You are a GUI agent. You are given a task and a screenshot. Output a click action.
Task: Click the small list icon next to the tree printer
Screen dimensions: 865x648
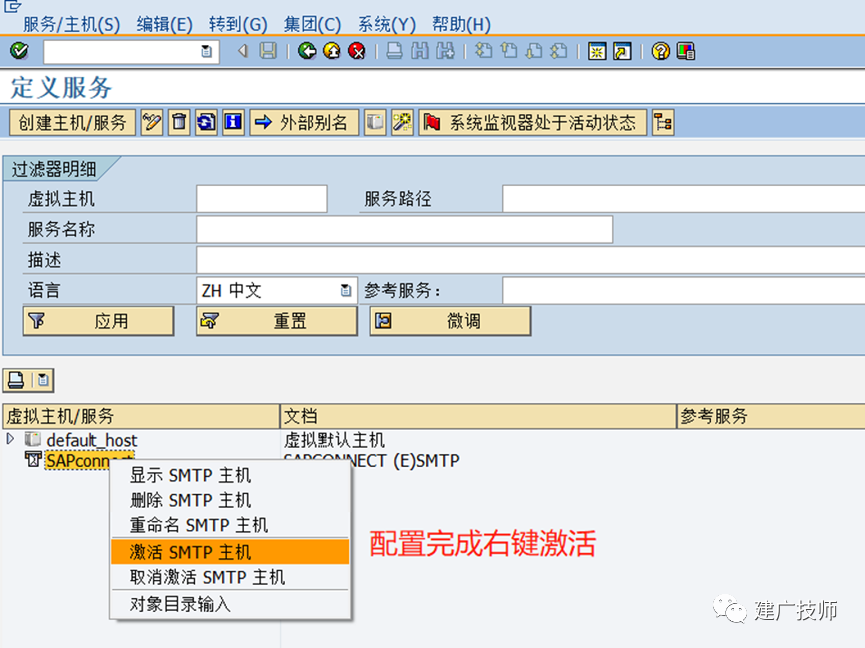42,380
